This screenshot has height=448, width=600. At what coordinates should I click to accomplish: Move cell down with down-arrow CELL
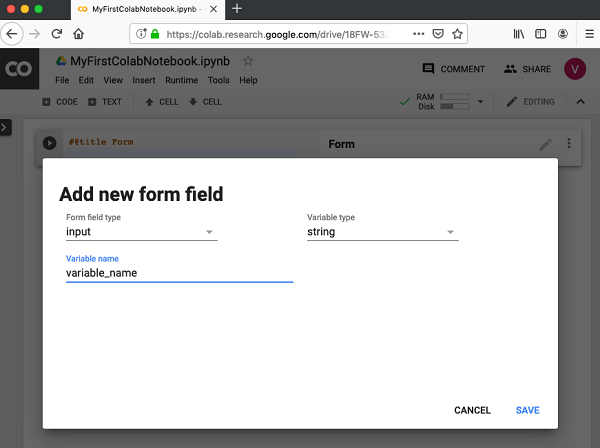pos(205,102)
